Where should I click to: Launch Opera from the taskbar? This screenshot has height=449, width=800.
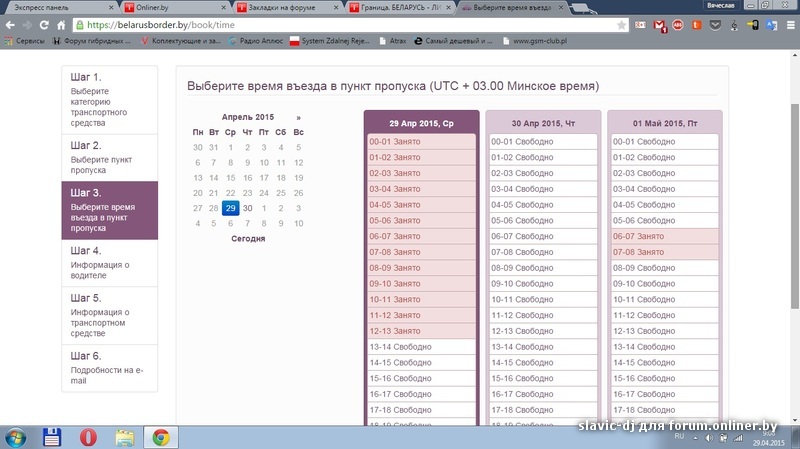click(88, 438)
